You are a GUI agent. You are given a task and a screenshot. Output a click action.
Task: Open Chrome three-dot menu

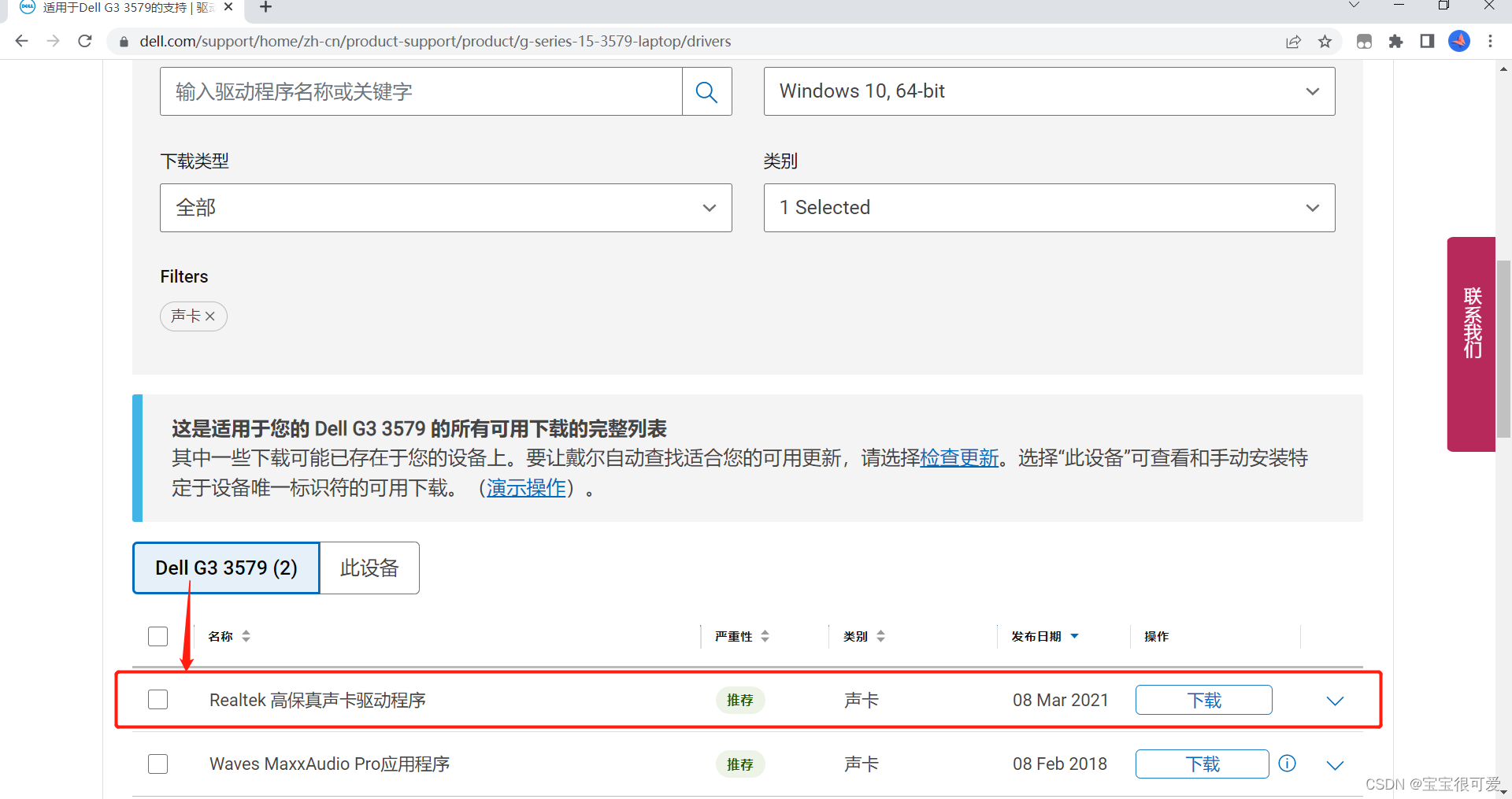(1490, 42)
